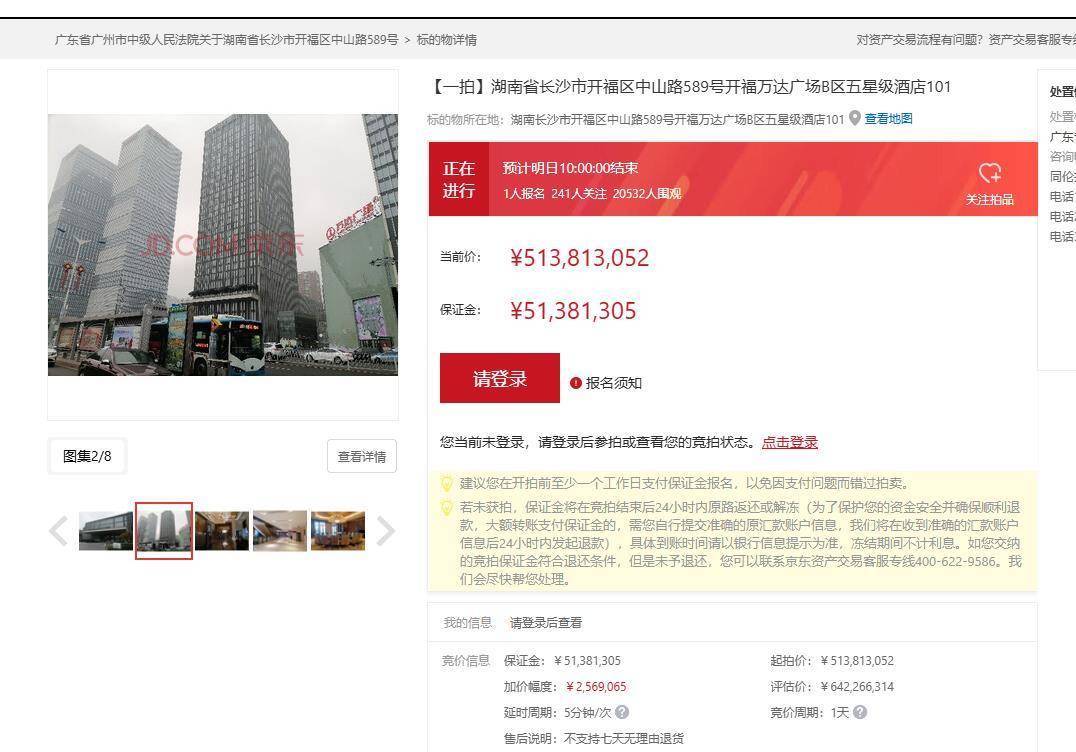1076x752 pixels.
Task: Click the help icon next to 延时周期
Action: tap(622, 712)
